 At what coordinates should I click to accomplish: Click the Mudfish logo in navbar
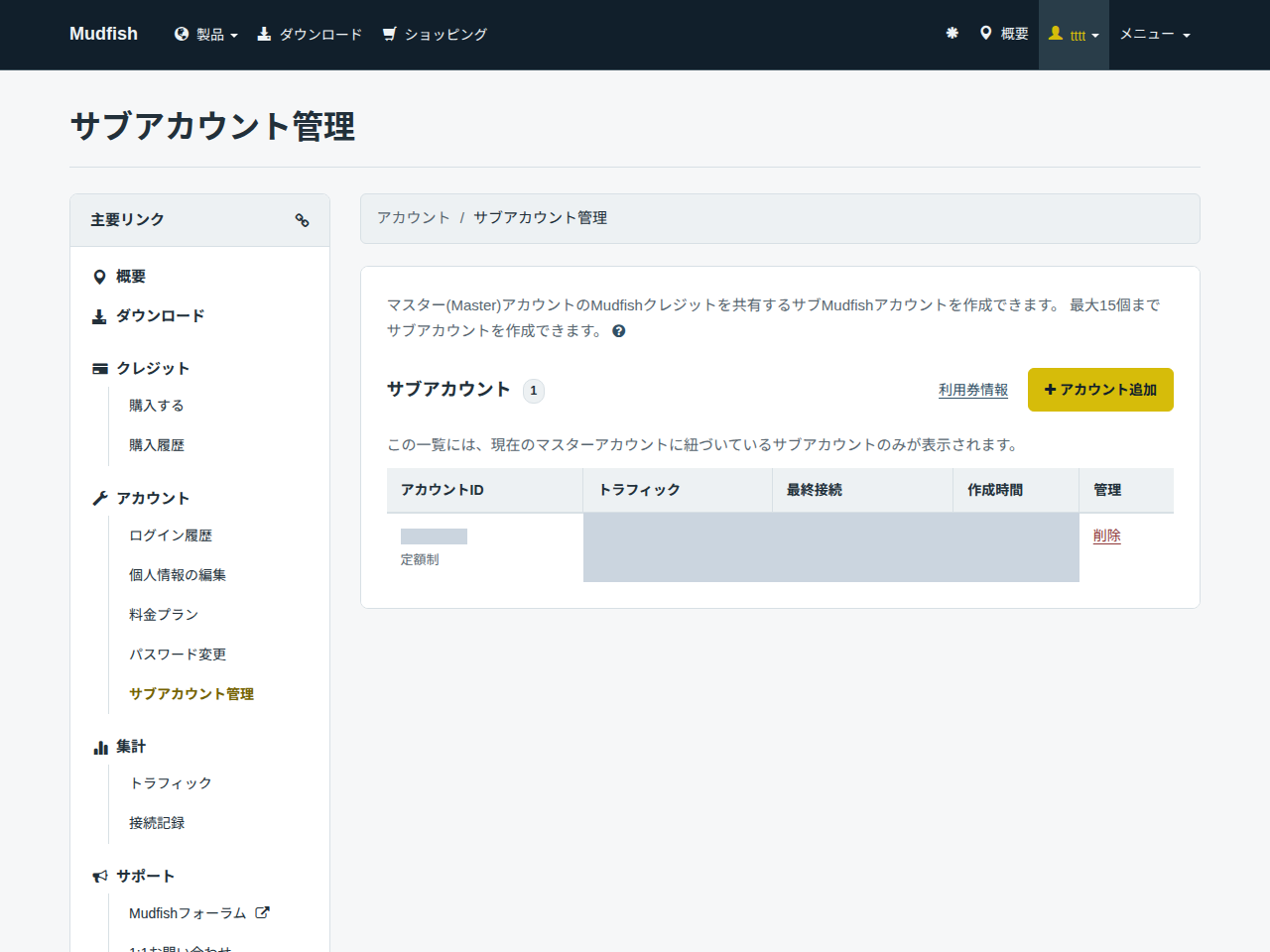click(x=103, y=34)
